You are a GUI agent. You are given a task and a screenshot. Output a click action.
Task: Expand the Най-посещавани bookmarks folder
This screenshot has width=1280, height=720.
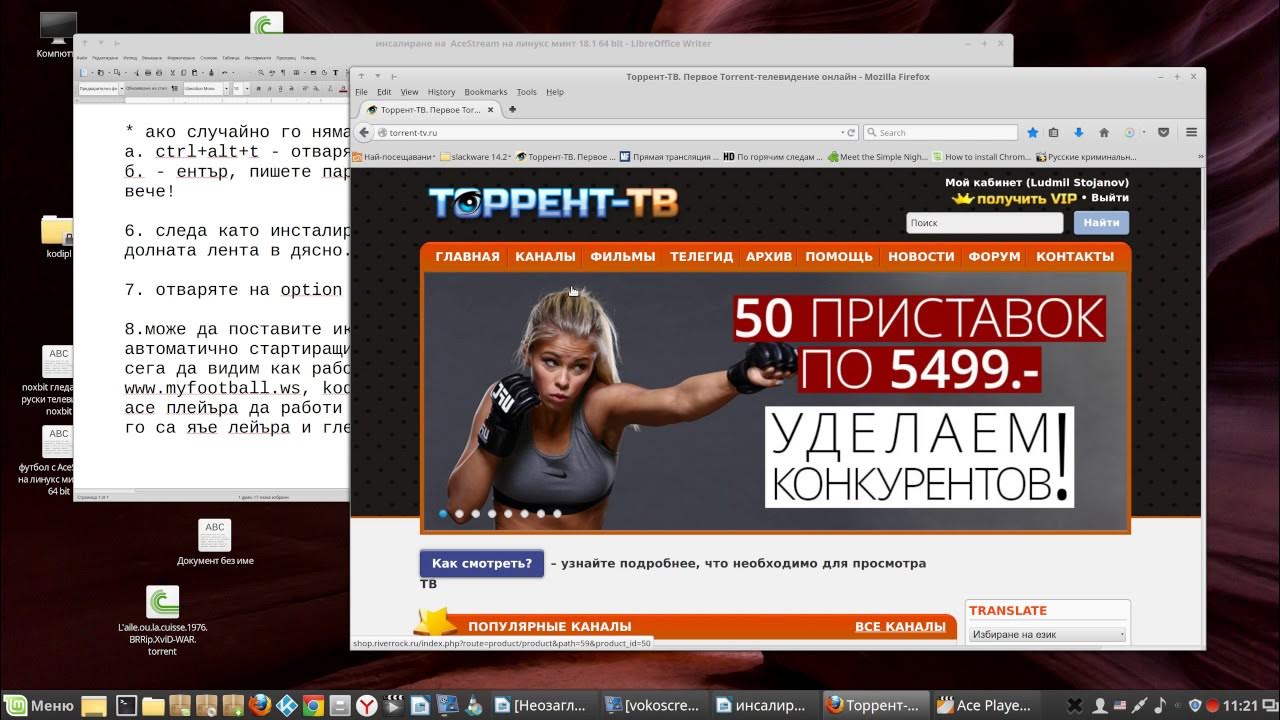tap(394, 157)
